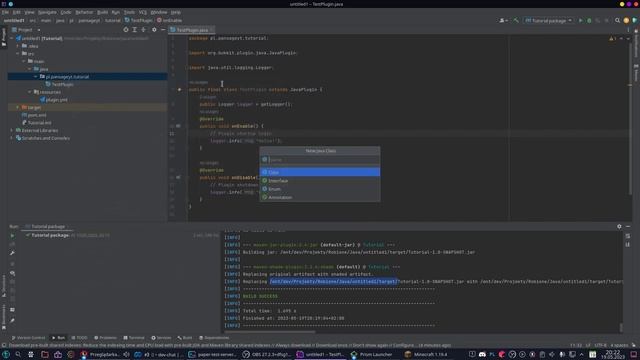Collapse the resources folder
The width and height of the screenshot is (640, 360).
point(29,92)
